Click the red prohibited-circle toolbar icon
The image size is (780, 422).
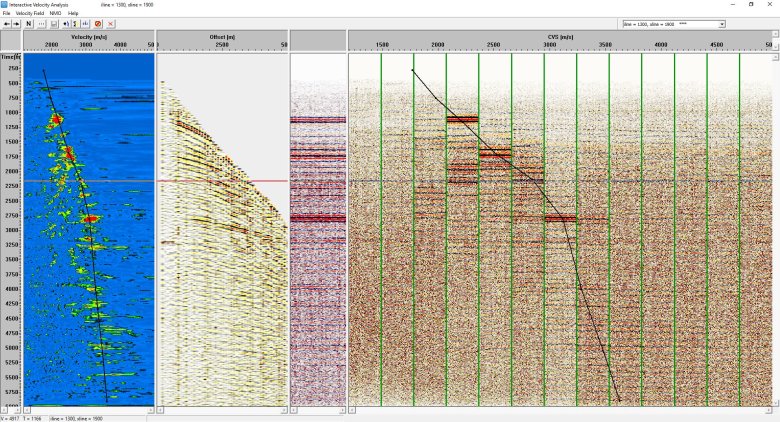[98, 23]
